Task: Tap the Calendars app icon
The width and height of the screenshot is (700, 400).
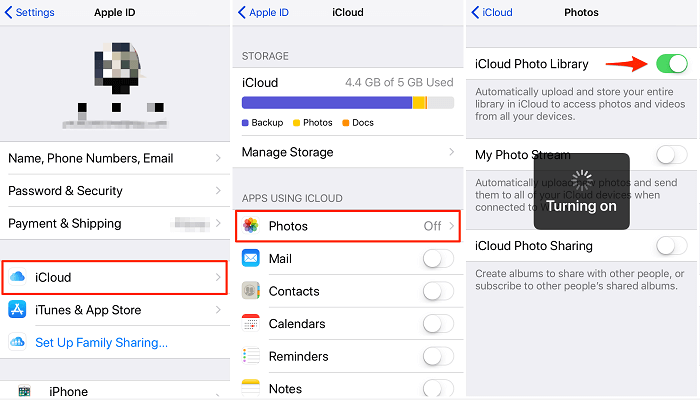Action: click(251, 324)
